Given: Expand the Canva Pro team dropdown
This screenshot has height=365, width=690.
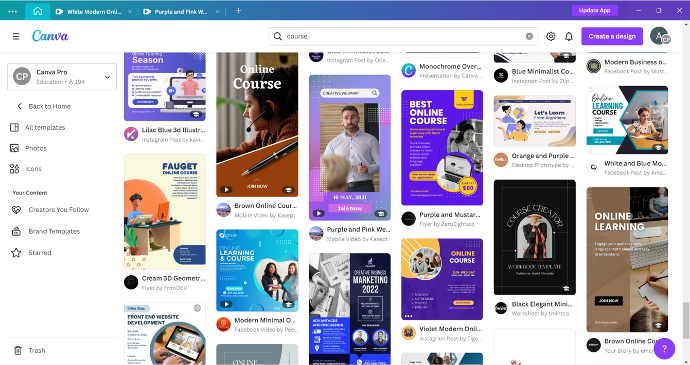Looking at the screenshot, I should point(107,77).
